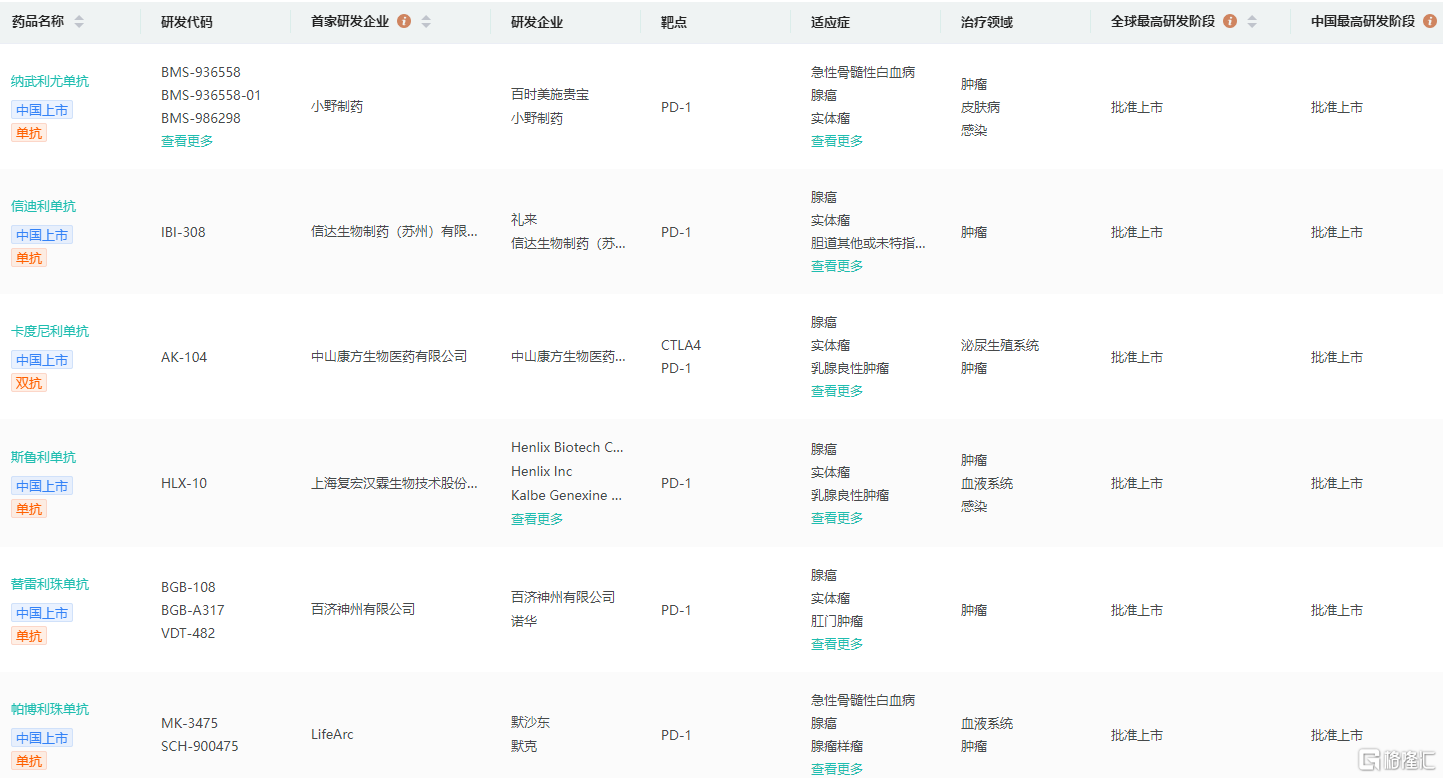Open 信迪利单抗 drug details
Image resolution: width=1443 pixels, height=778 pixels.
(x=43, y=206)
